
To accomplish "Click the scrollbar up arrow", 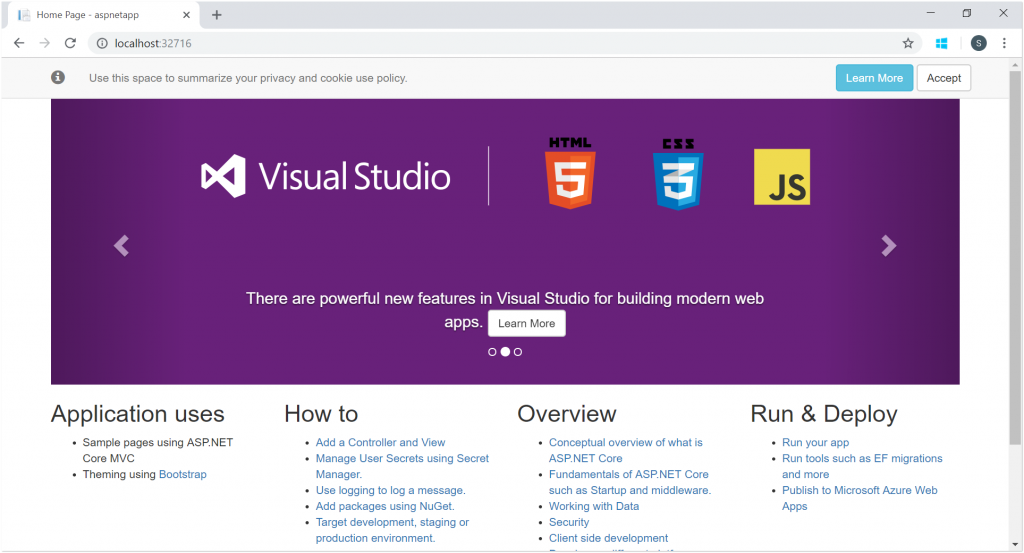I will point(1015,65).
